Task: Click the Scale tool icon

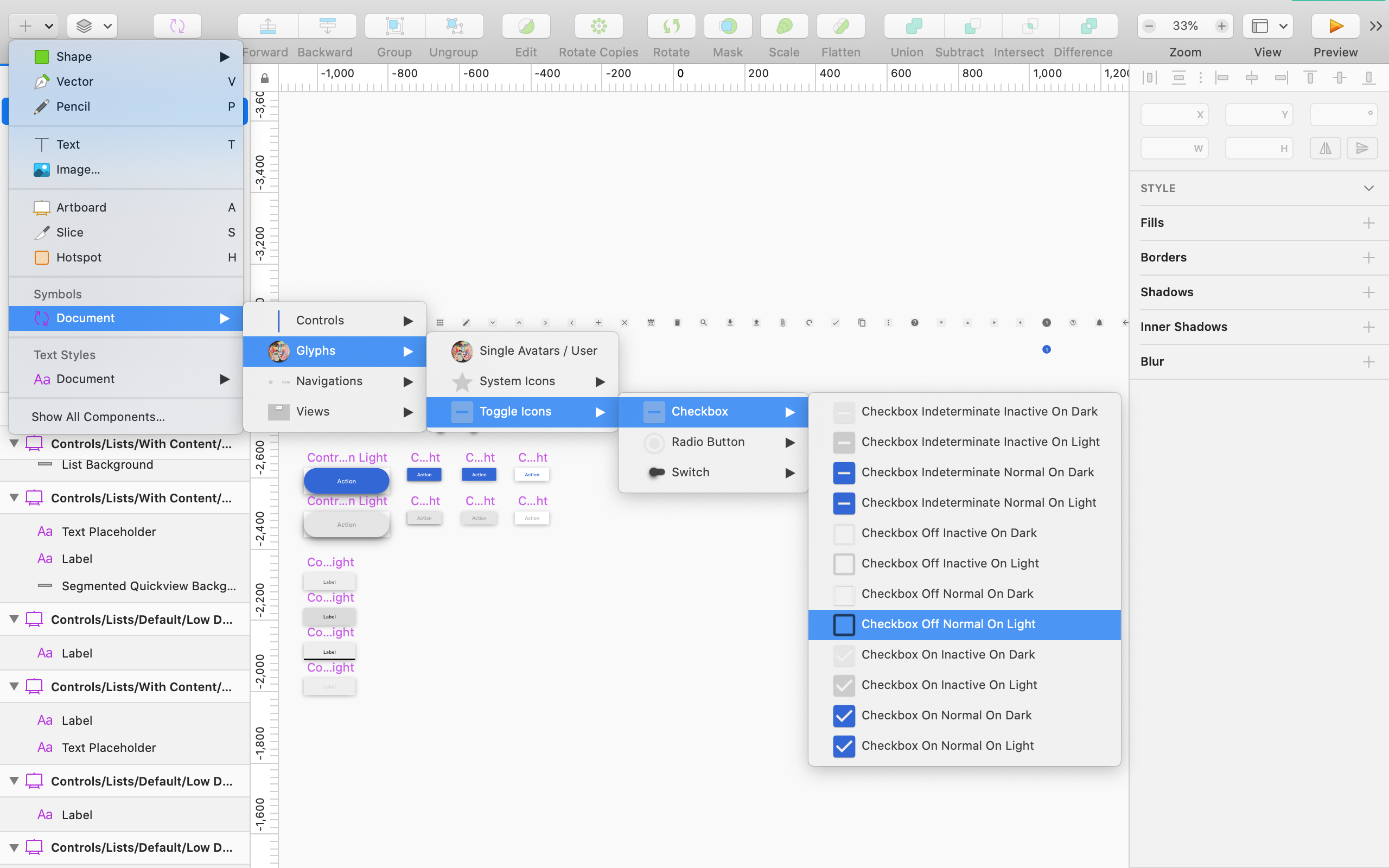Action: [784, 26]
